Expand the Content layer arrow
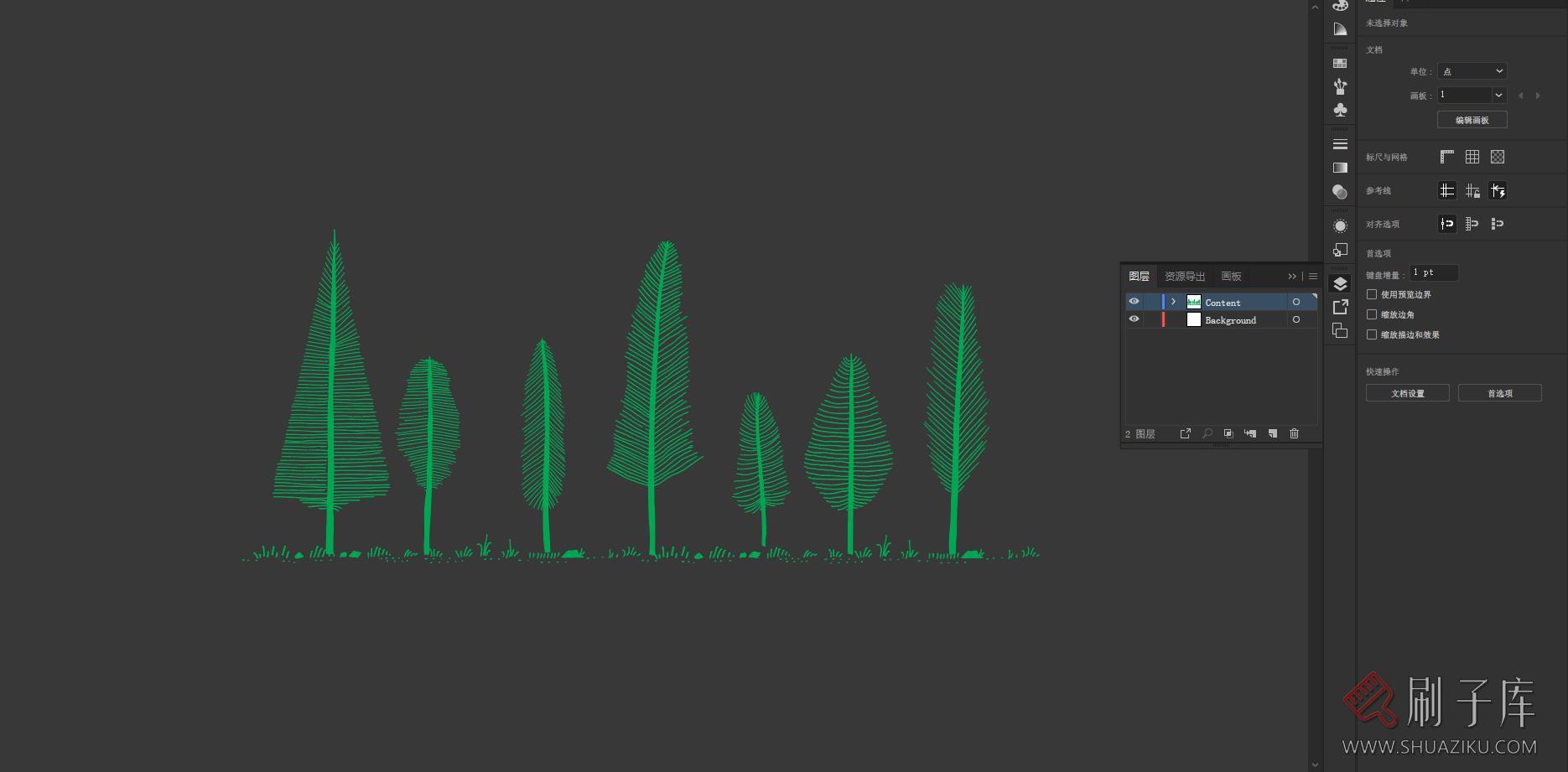Screen dimensions: 1568x772 1173,302
